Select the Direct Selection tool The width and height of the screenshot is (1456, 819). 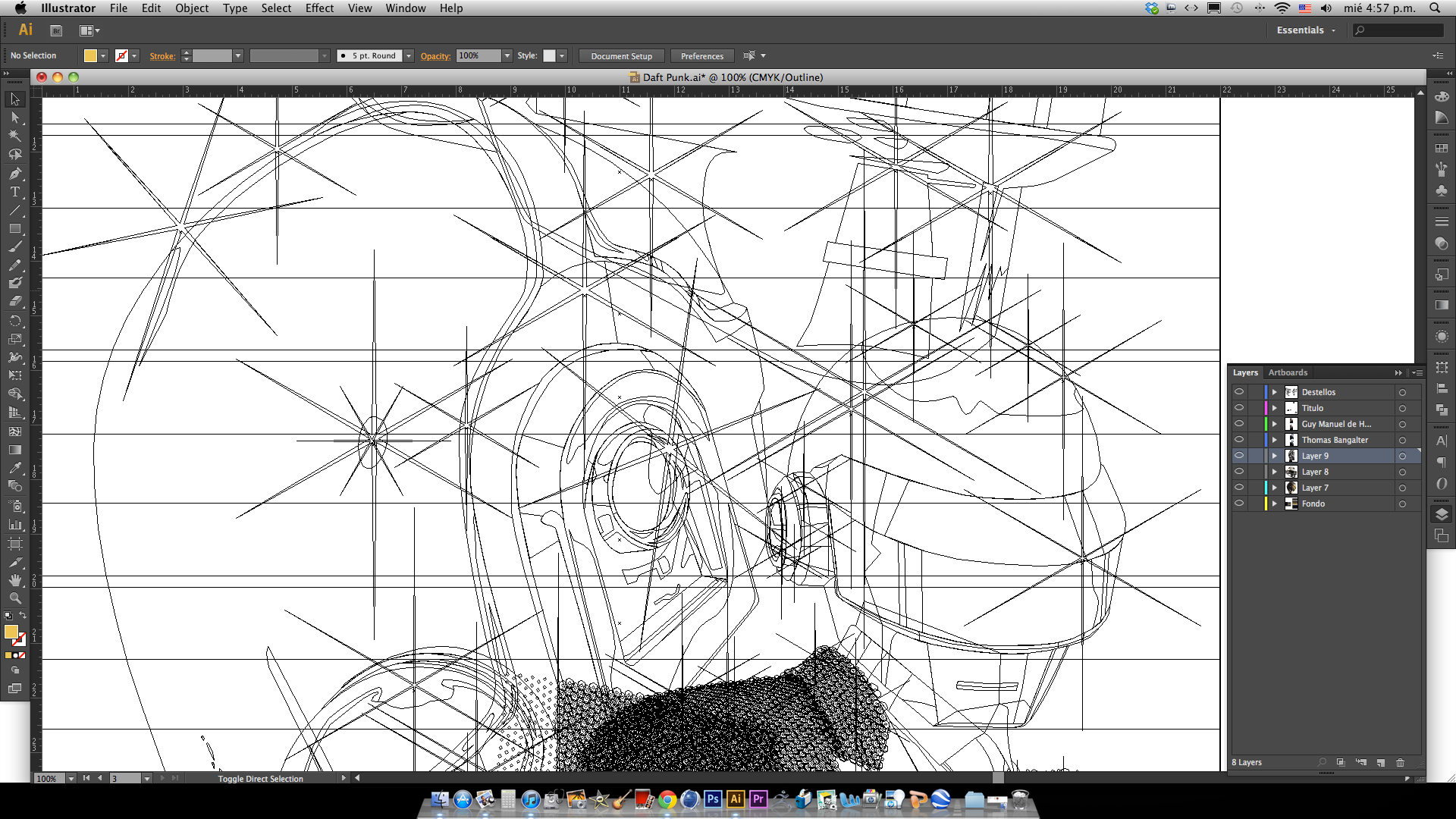14,118
